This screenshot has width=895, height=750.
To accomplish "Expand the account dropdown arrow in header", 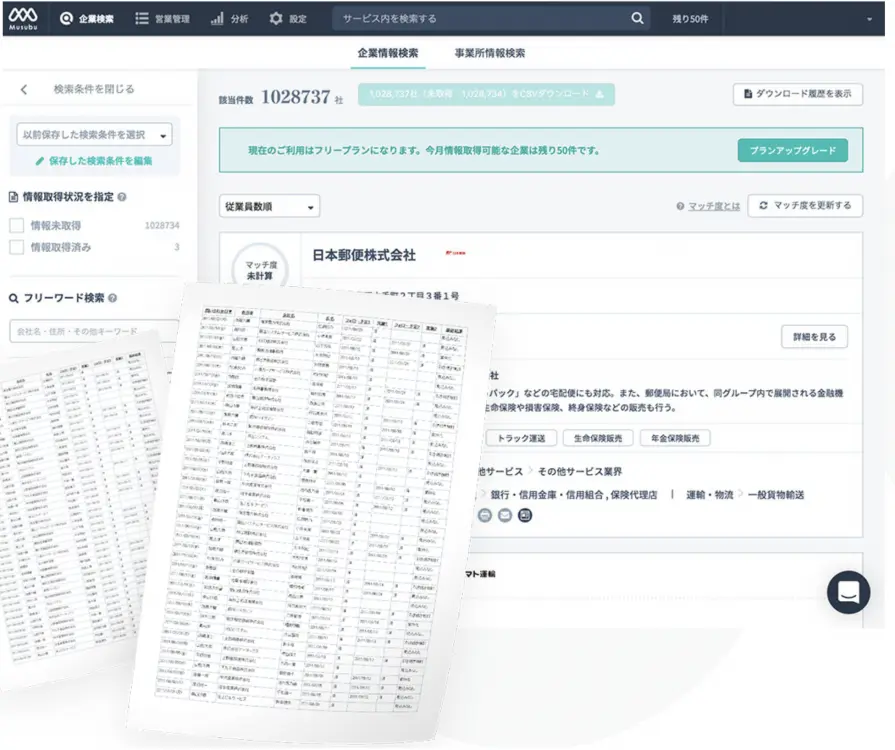I will pyautogui.click(x=869, y=19).
